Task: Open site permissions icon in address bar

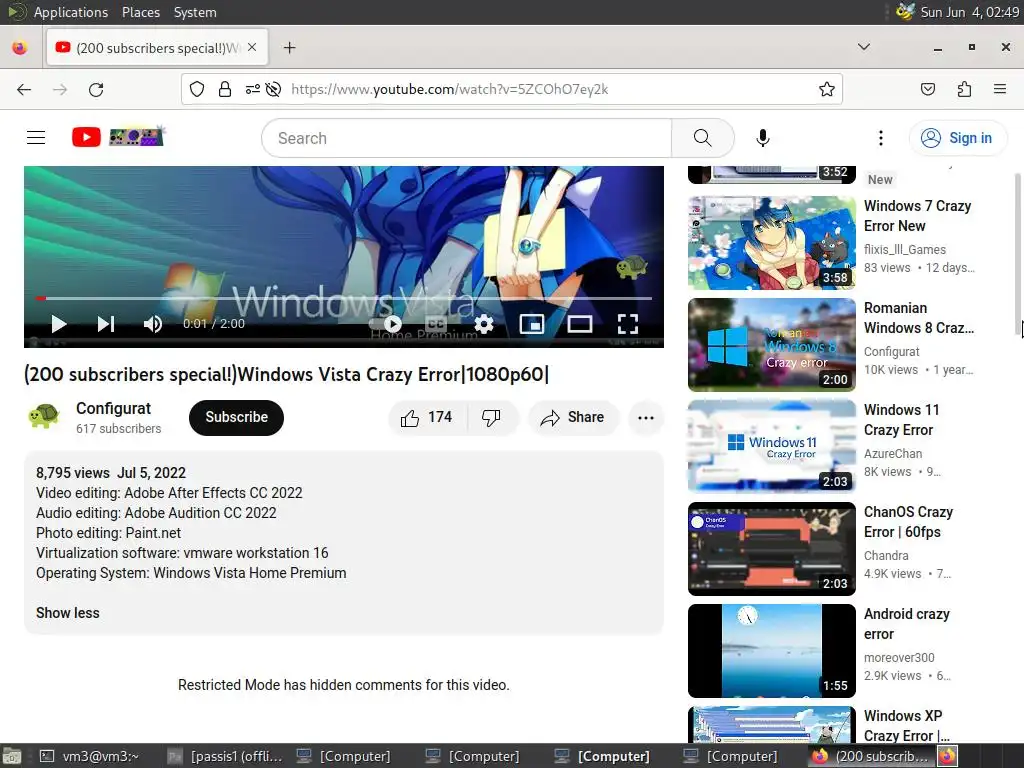Action: (253, 89)
